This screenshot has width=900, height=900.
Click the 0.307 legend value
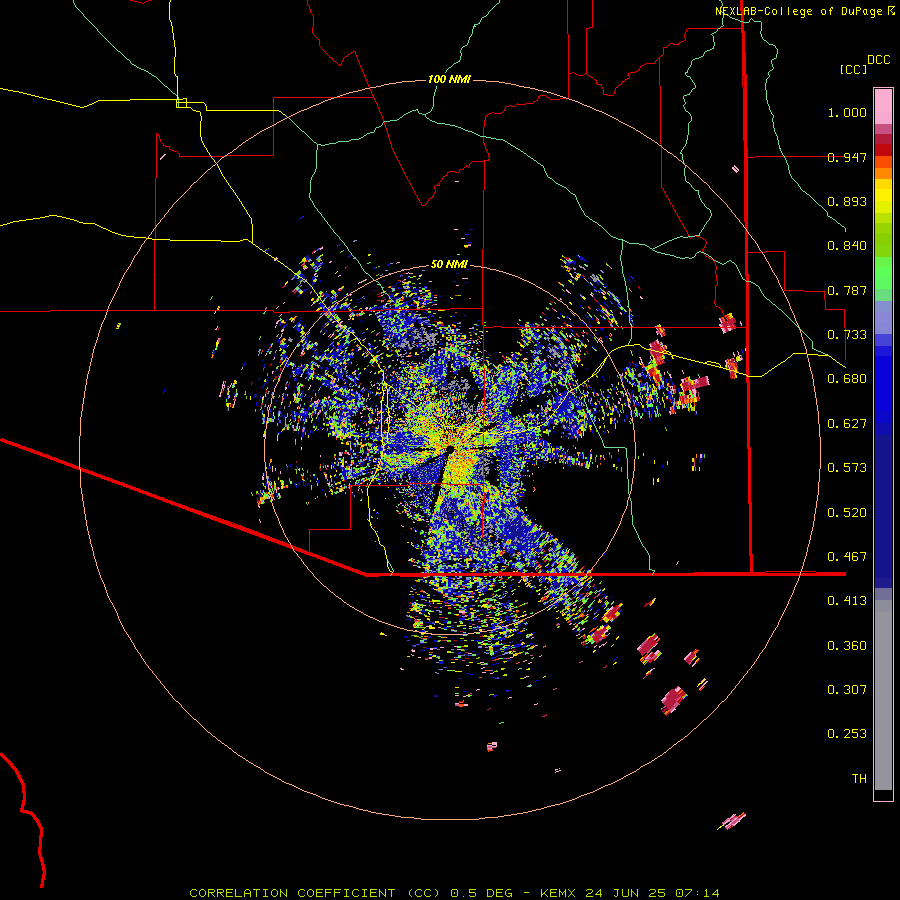click(x=847, y=690)
